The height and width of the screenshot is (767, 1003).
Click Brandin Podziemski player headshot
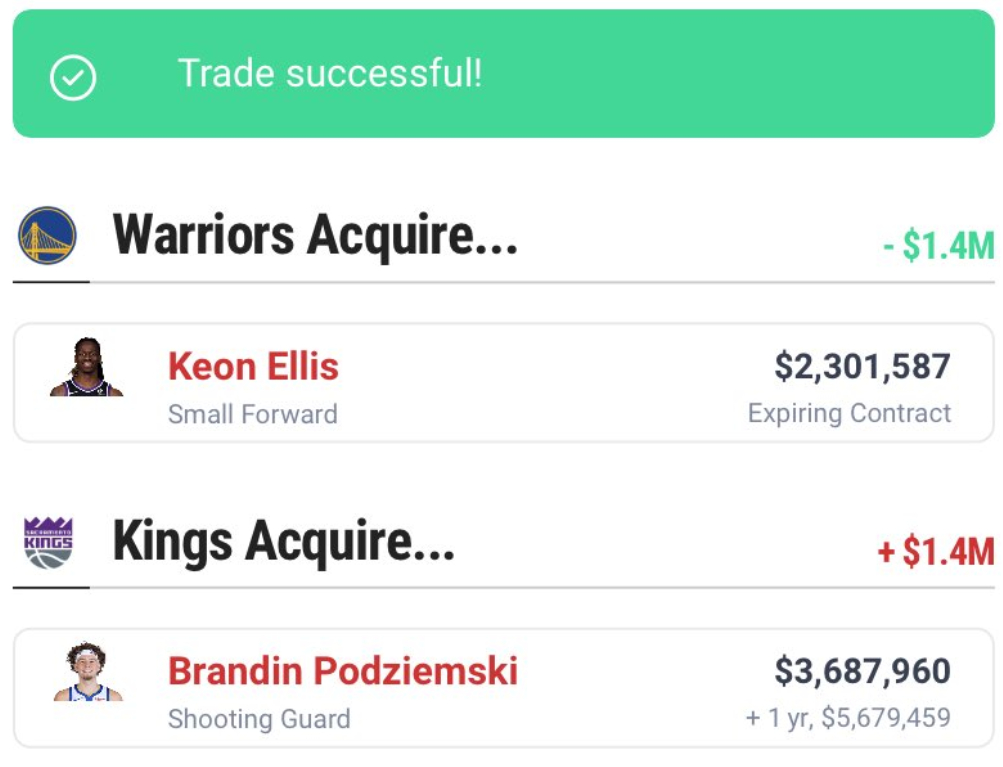tap(87, 672)
